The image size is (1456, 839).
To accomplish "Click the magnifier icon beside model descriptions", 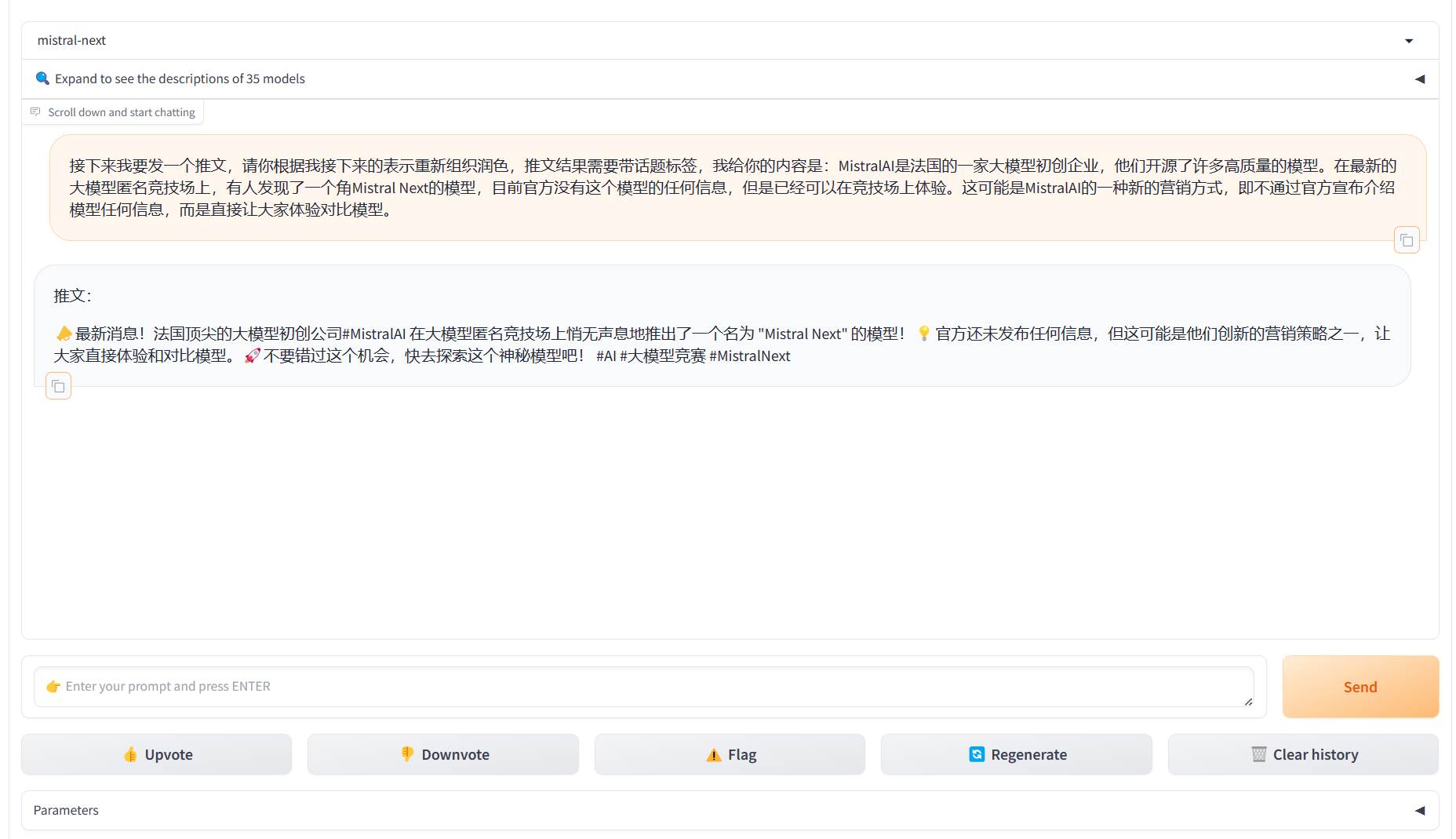I will [42, 78].
